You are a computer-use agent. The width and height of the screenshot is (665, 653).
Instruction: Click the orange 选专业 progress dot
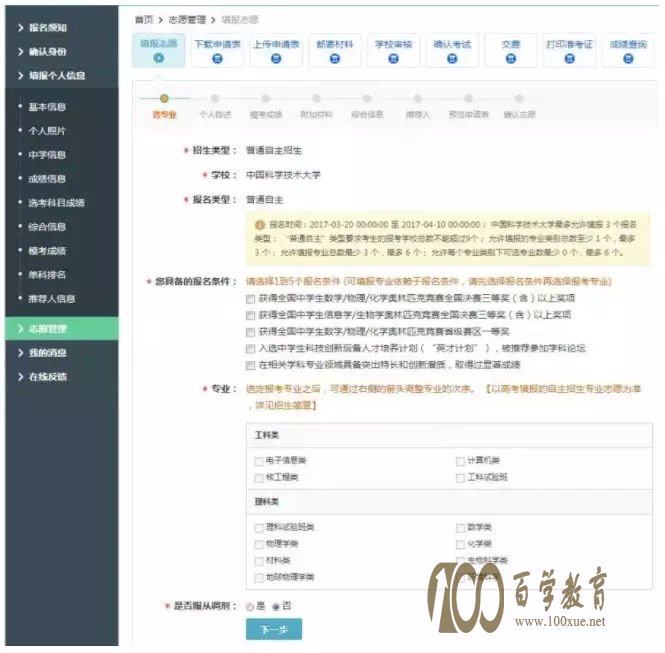pos(164,99)
